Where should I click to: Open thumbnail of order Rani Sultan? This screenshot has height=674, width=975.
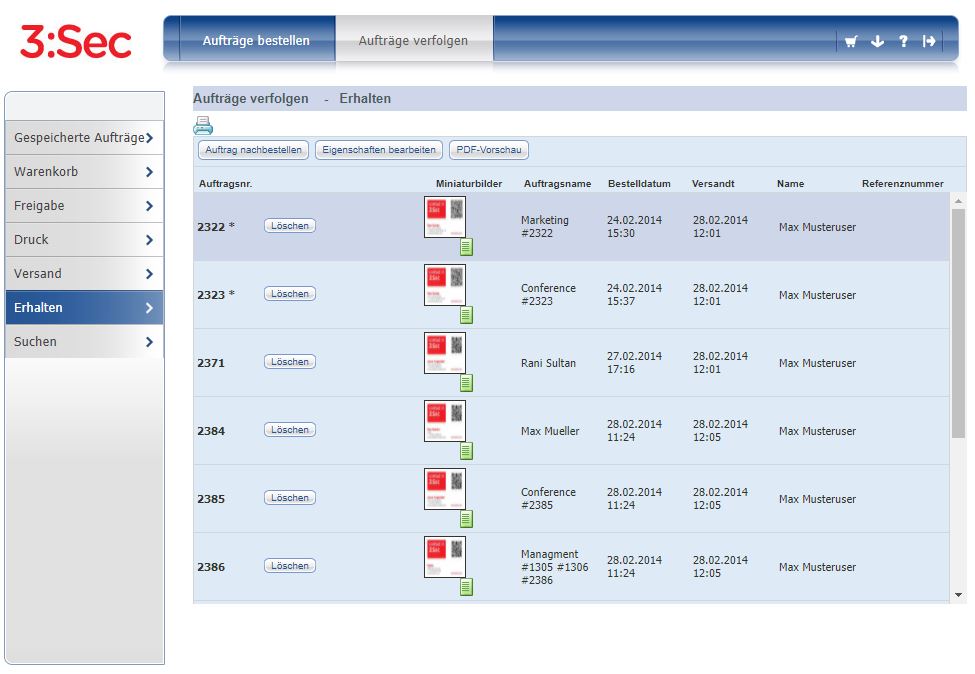coord(445,353)
